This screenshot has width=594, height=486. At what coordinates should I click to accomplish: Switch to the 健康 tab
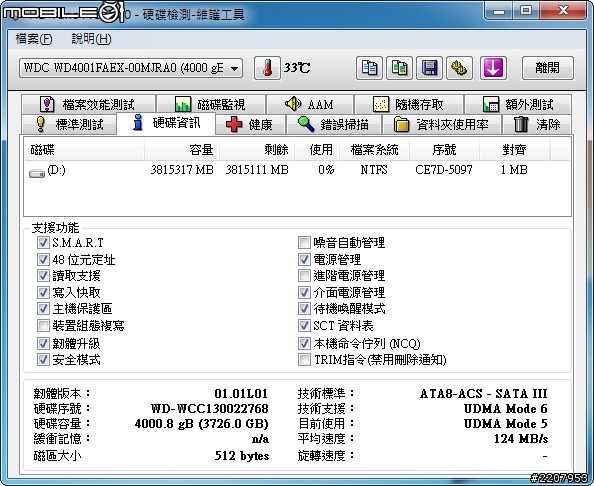coord(250,124)
